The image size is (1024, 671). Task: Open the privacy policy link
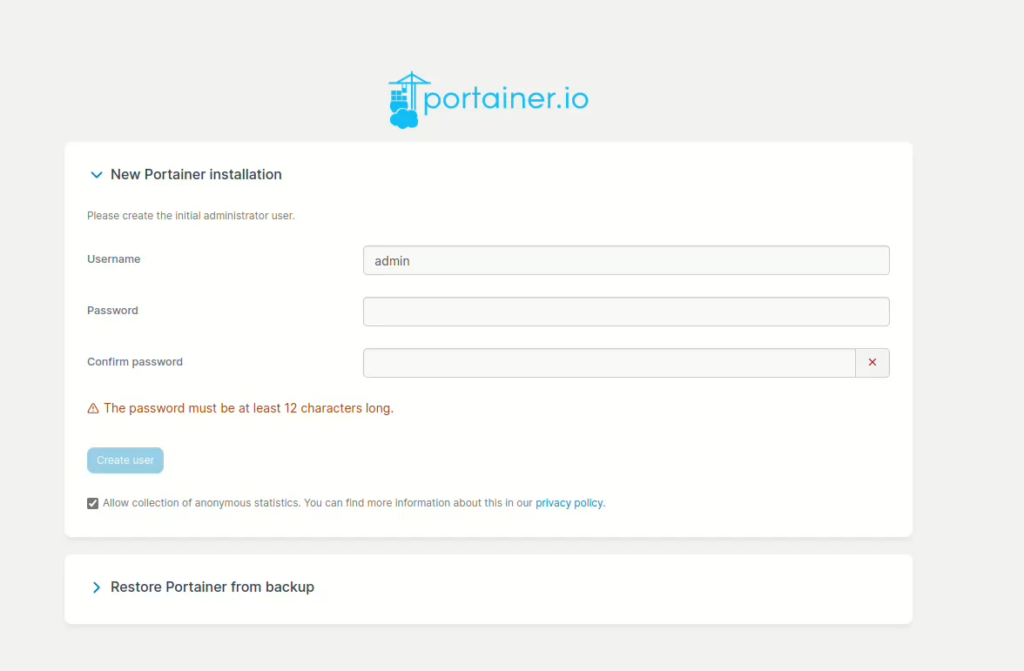[x=569, y=503]
